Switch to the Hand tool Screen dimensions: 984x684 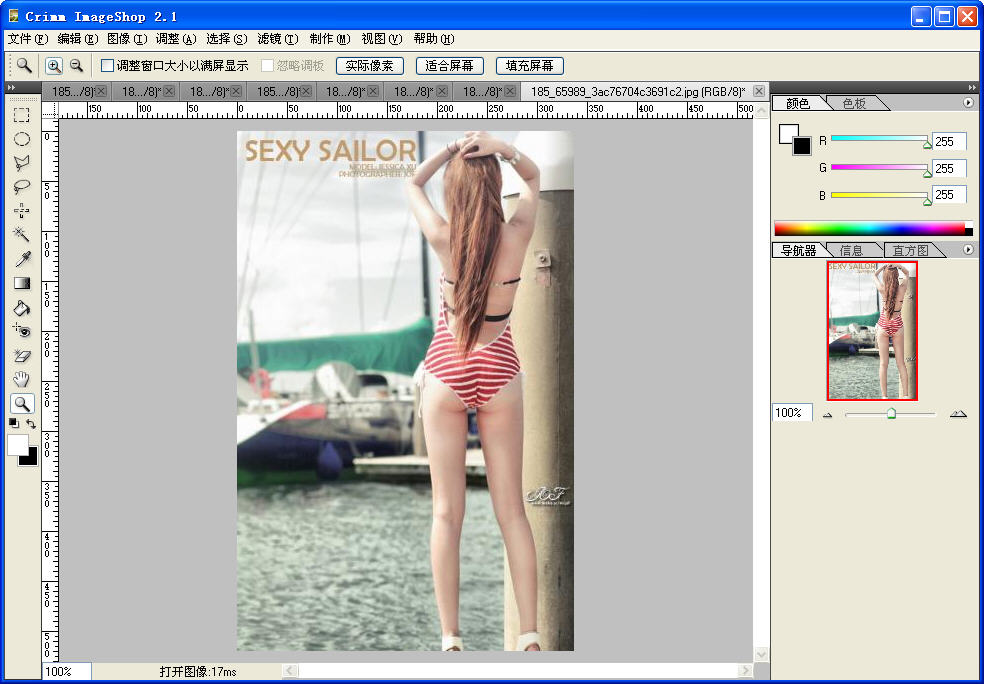coord(21,379)
